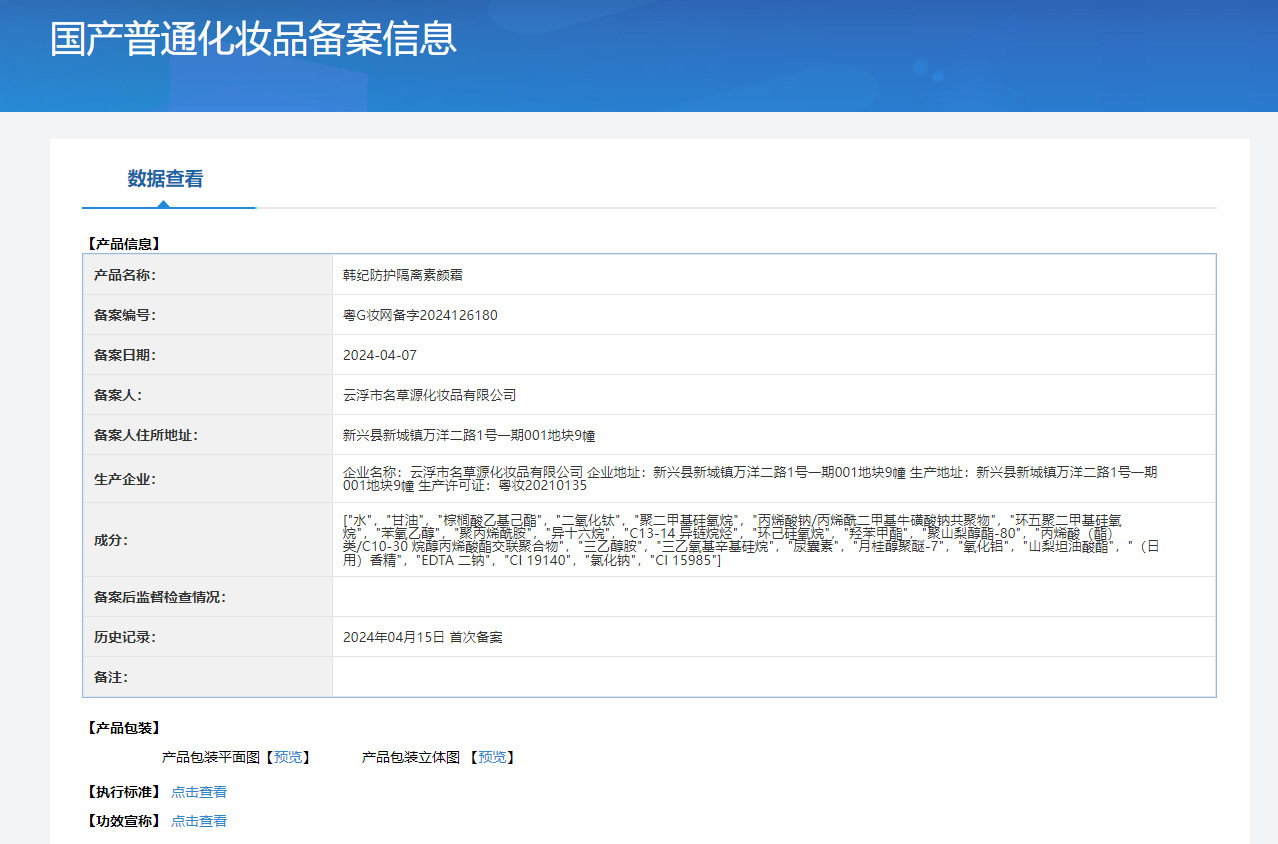
Task: Click 点击查看 next to 执行标准
Action: 199,792
